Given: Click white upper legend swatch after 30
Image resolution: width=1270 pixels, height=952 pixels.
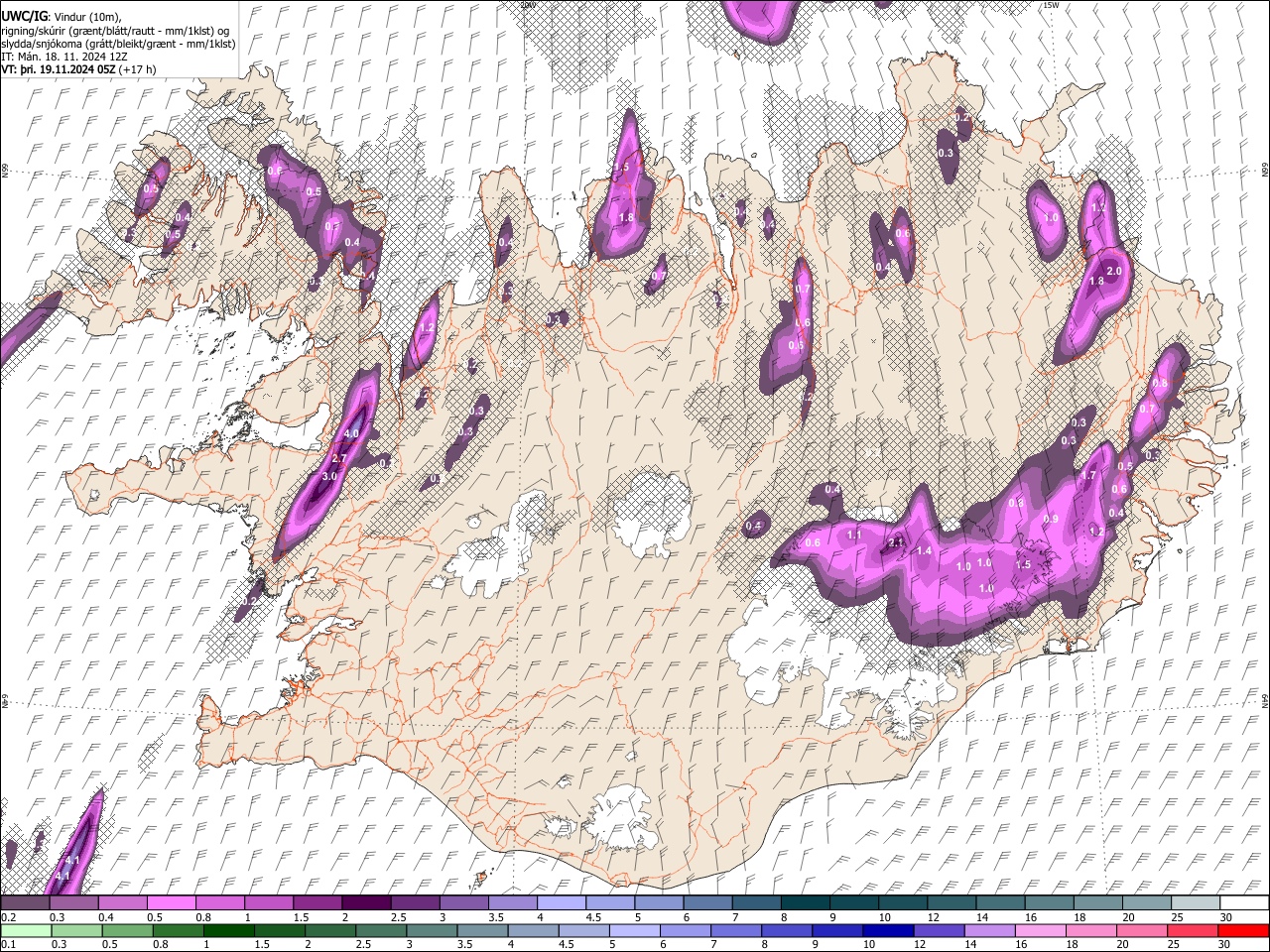Looking at the screenshot, I should pyautogui.click(x=1244, y=903).
